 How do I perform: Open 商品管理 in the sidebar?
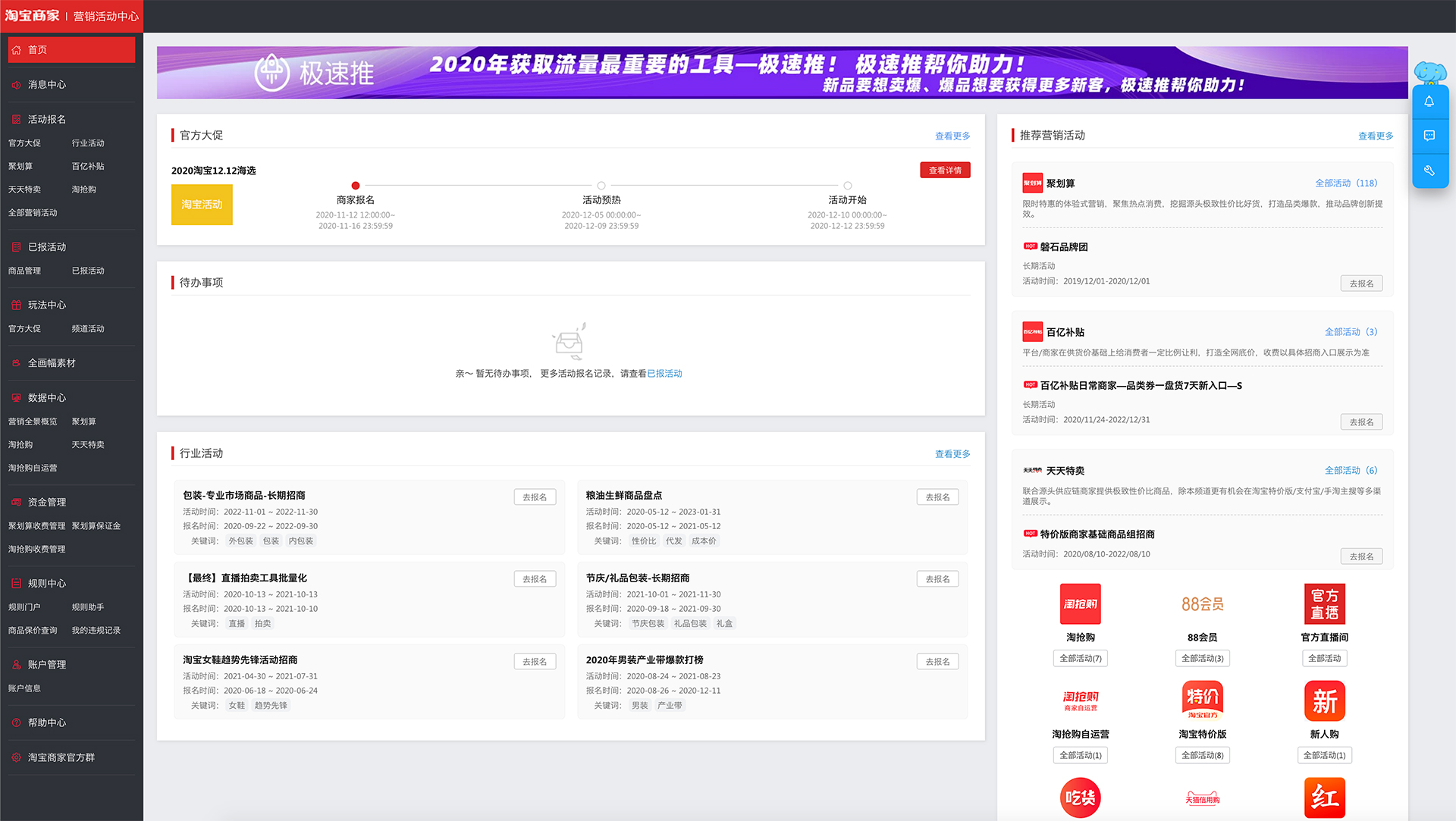click(x=24, y=271)
